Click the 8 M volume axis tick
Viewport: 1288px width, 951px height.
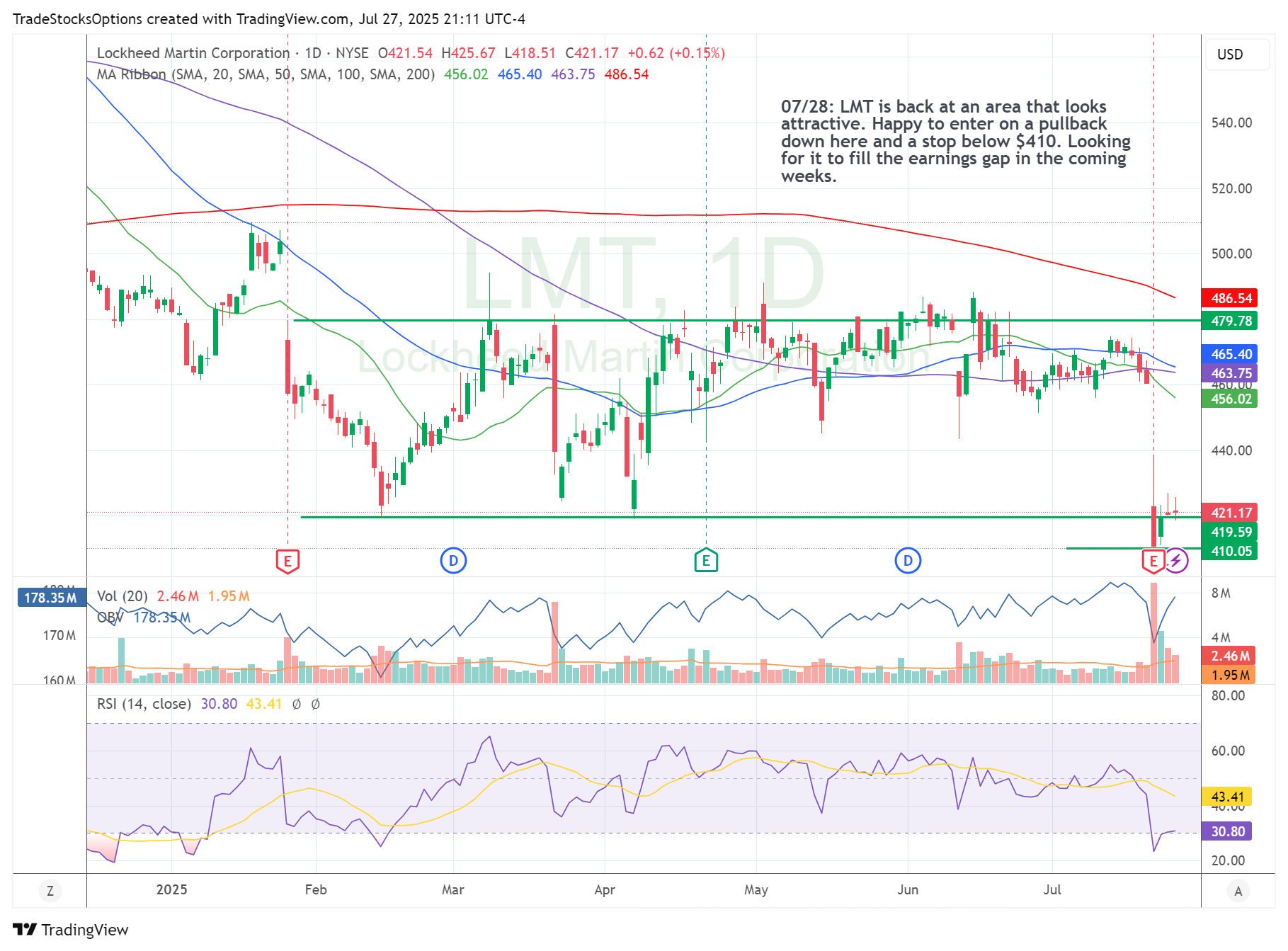click(x=1221, y=593)
